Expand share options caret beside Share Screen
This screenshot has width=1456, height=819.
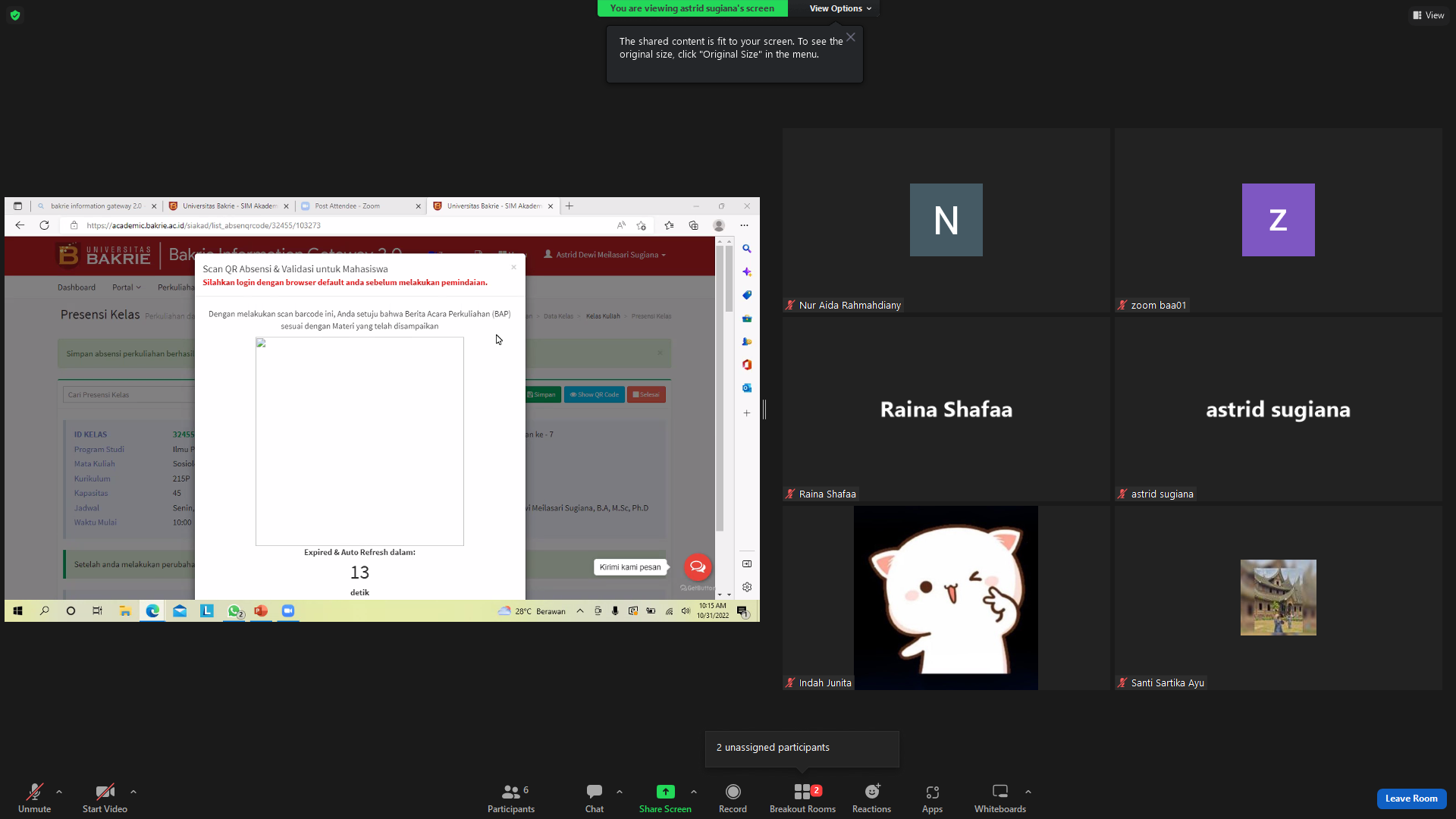[x=694, y=792]
